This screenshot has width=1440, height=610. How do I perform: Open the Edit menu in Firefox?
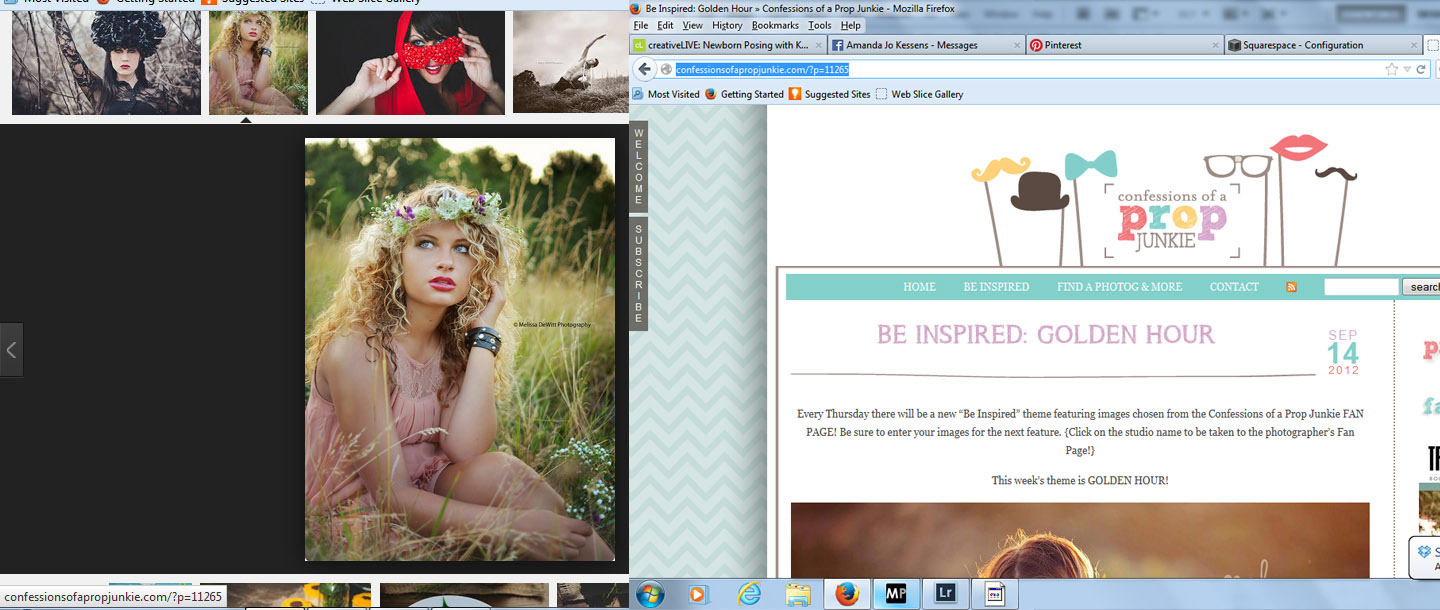pos(665,25)
